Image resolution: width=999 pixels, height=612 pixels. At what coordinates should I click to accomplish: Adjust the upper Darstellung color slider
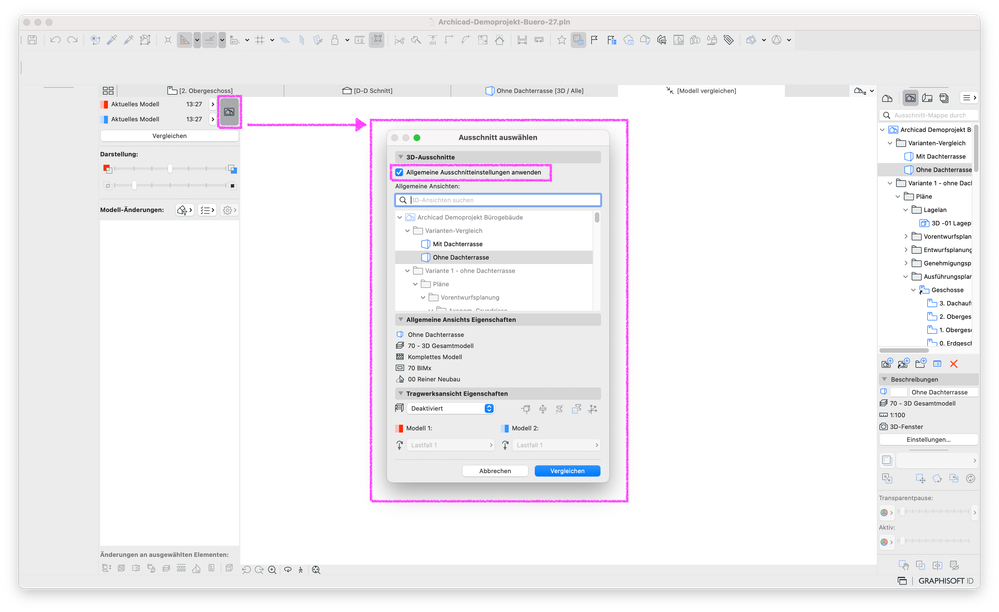click(x=169, y=169)
